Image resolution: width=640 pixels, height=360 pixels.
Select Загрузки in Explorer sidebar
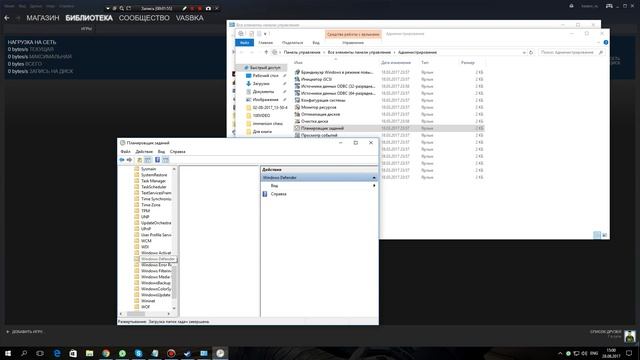[x=260, y=84]
